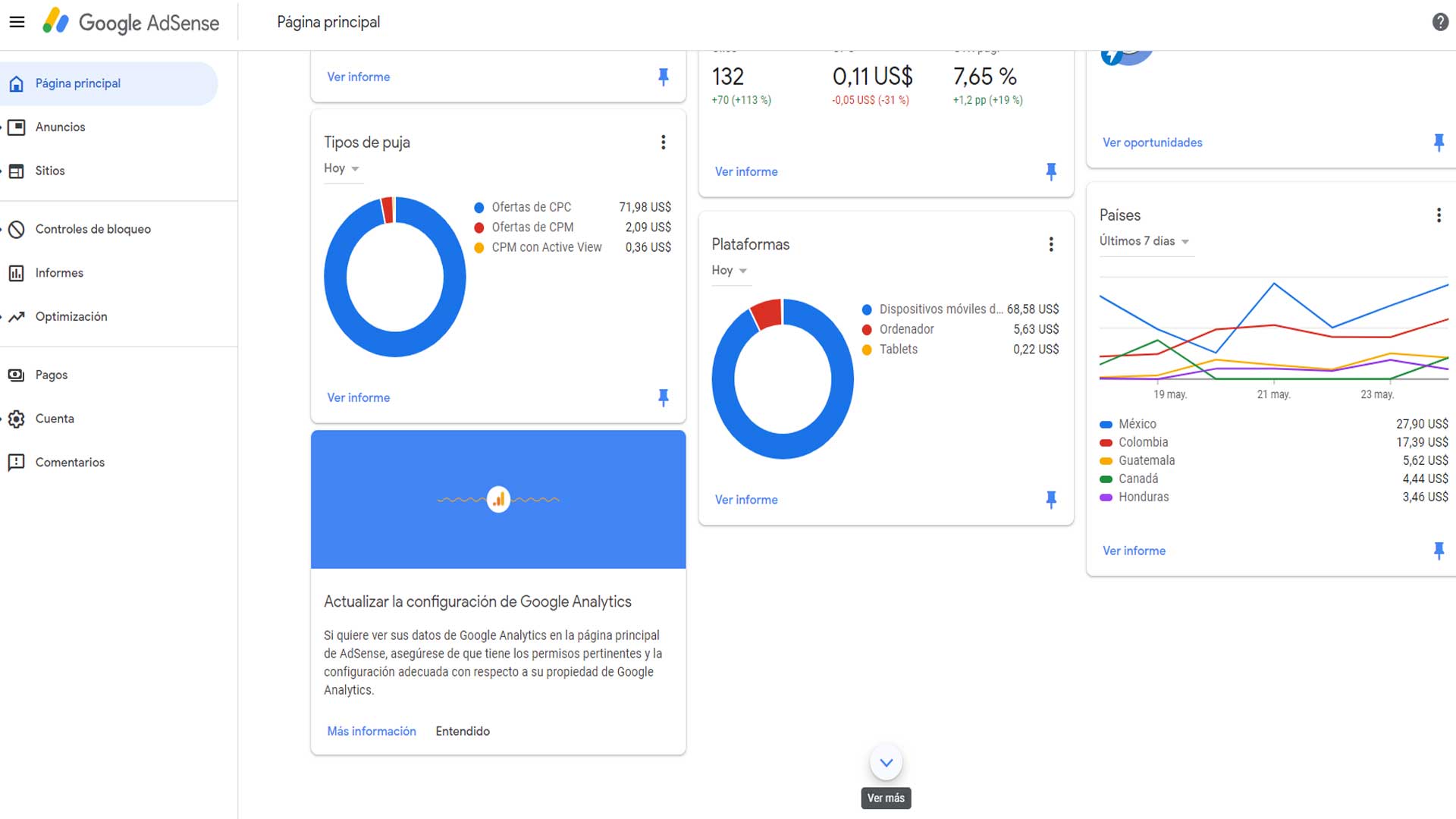Pin the card showing 132 sites
Image resolution: width=1456 pixels, height=819 pixels.
coord(1051,171)
